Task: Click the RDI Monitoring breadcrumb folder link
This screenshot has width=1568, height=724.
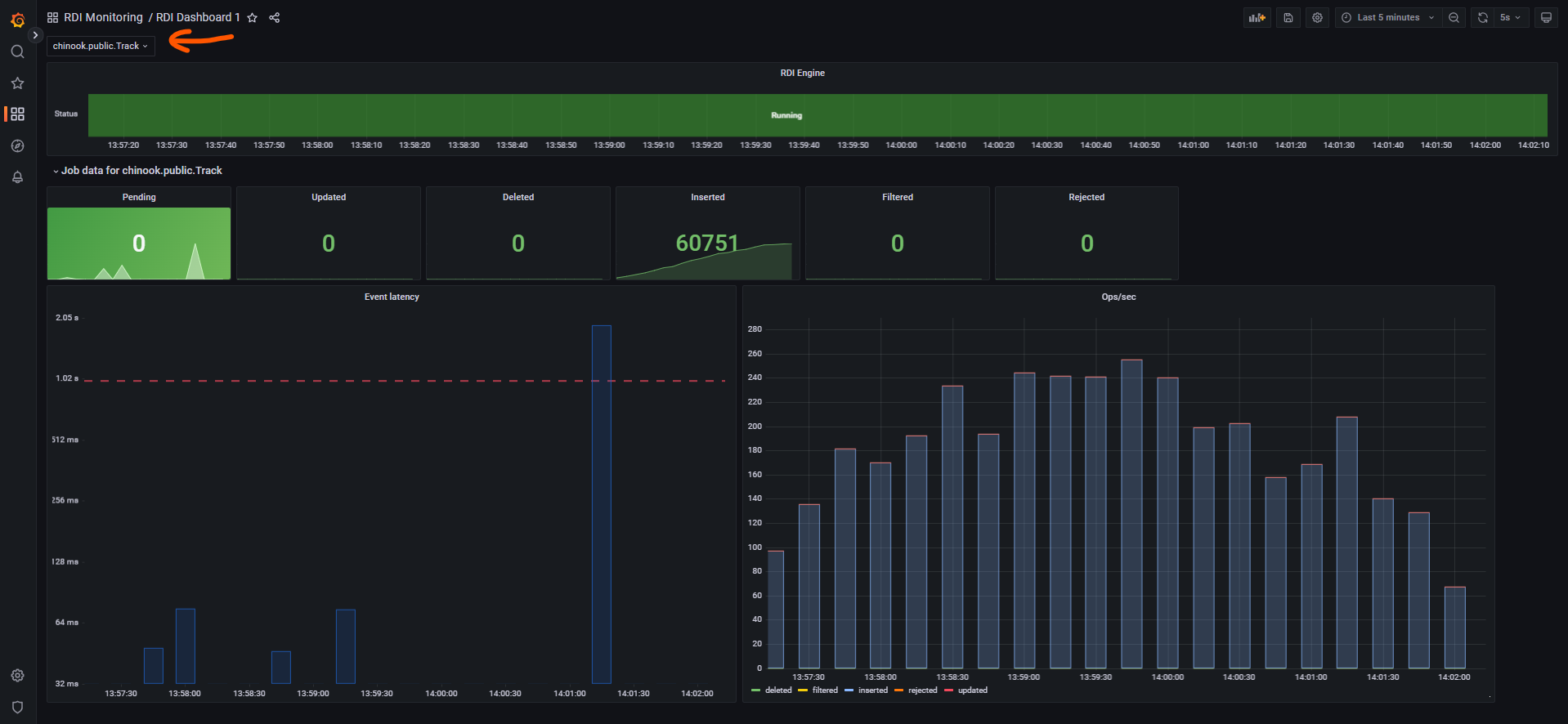Action: (x=103, y=17)
